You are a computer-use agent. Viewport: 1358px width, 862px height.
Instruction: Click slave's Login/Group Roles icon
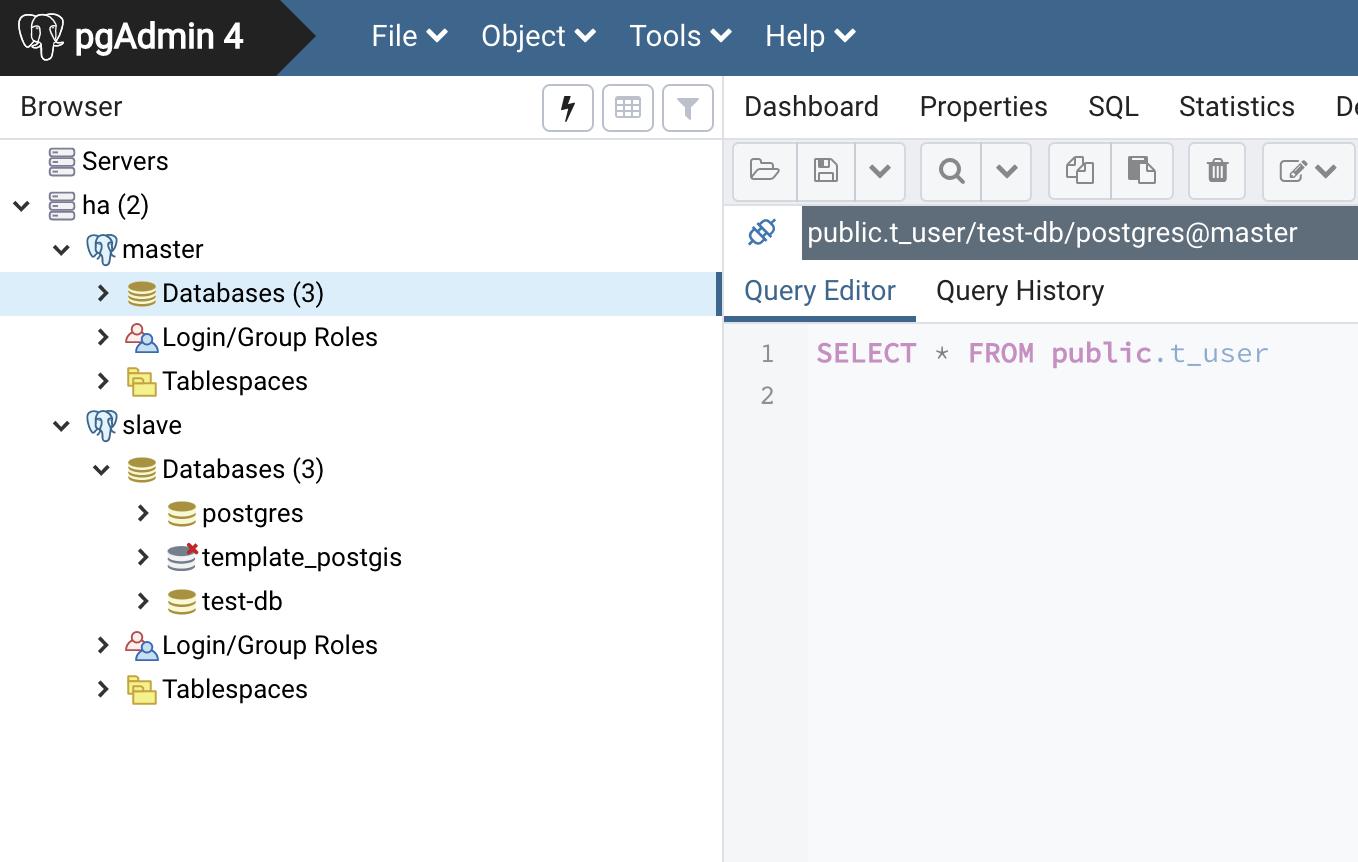tap(142, 645)
